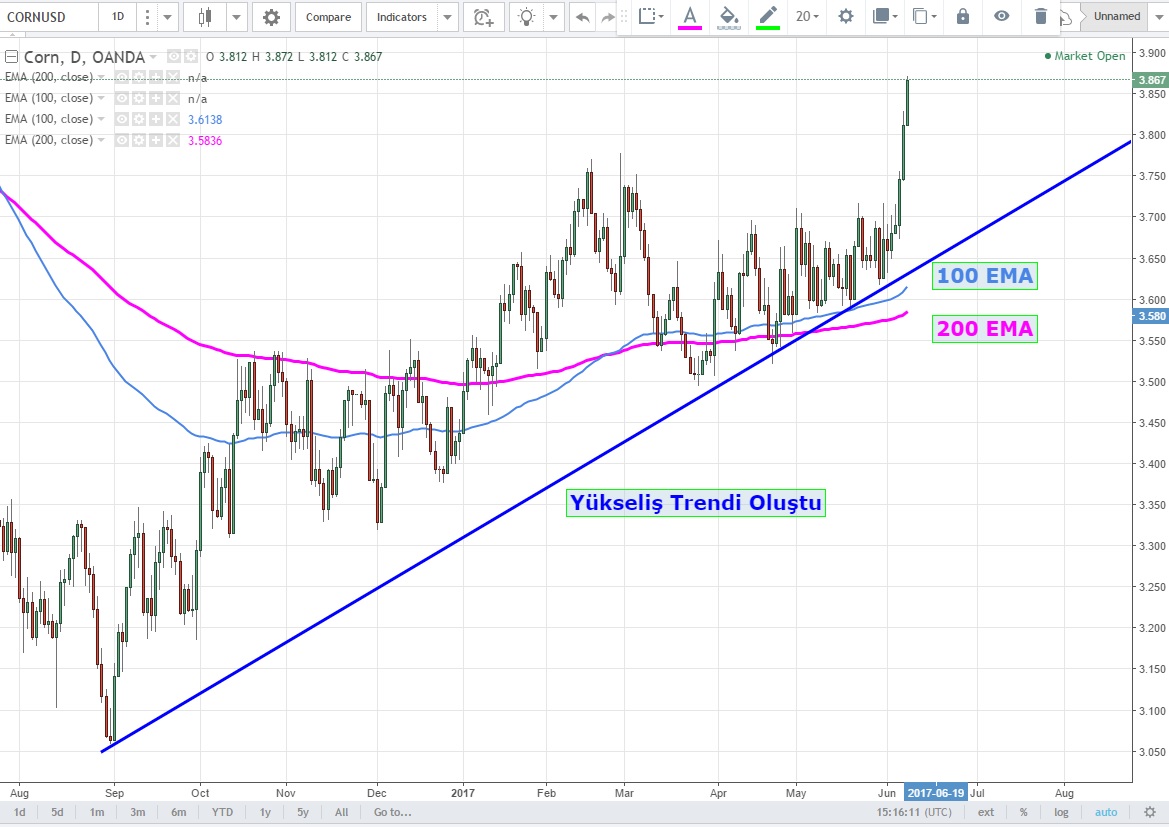Open the font size 20 dropdown
Image resolution: width=1169 pixels, height=827 pixels.
pos(807,16)
